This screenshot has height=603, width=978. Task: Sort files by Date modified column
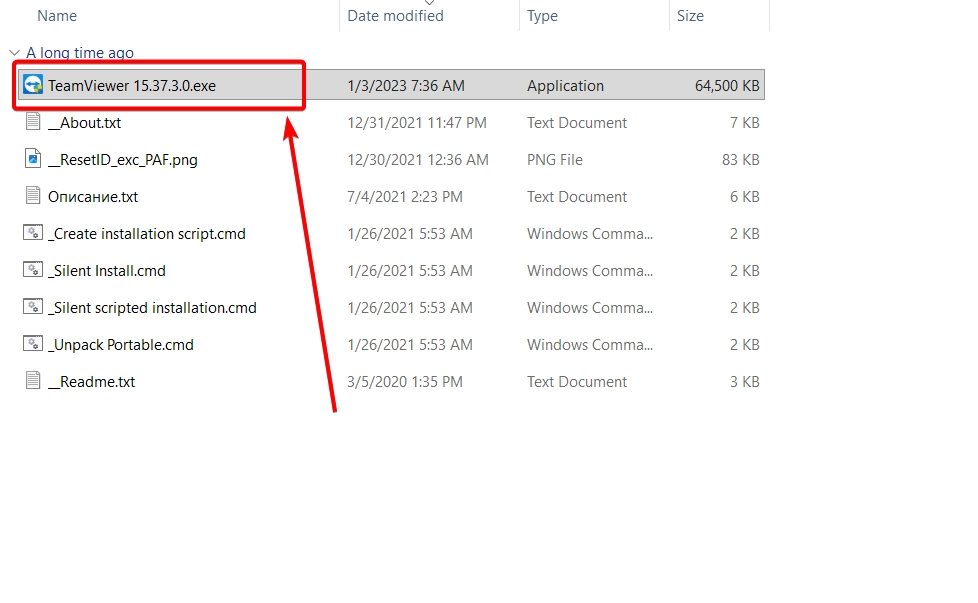(x=395, y=16)
